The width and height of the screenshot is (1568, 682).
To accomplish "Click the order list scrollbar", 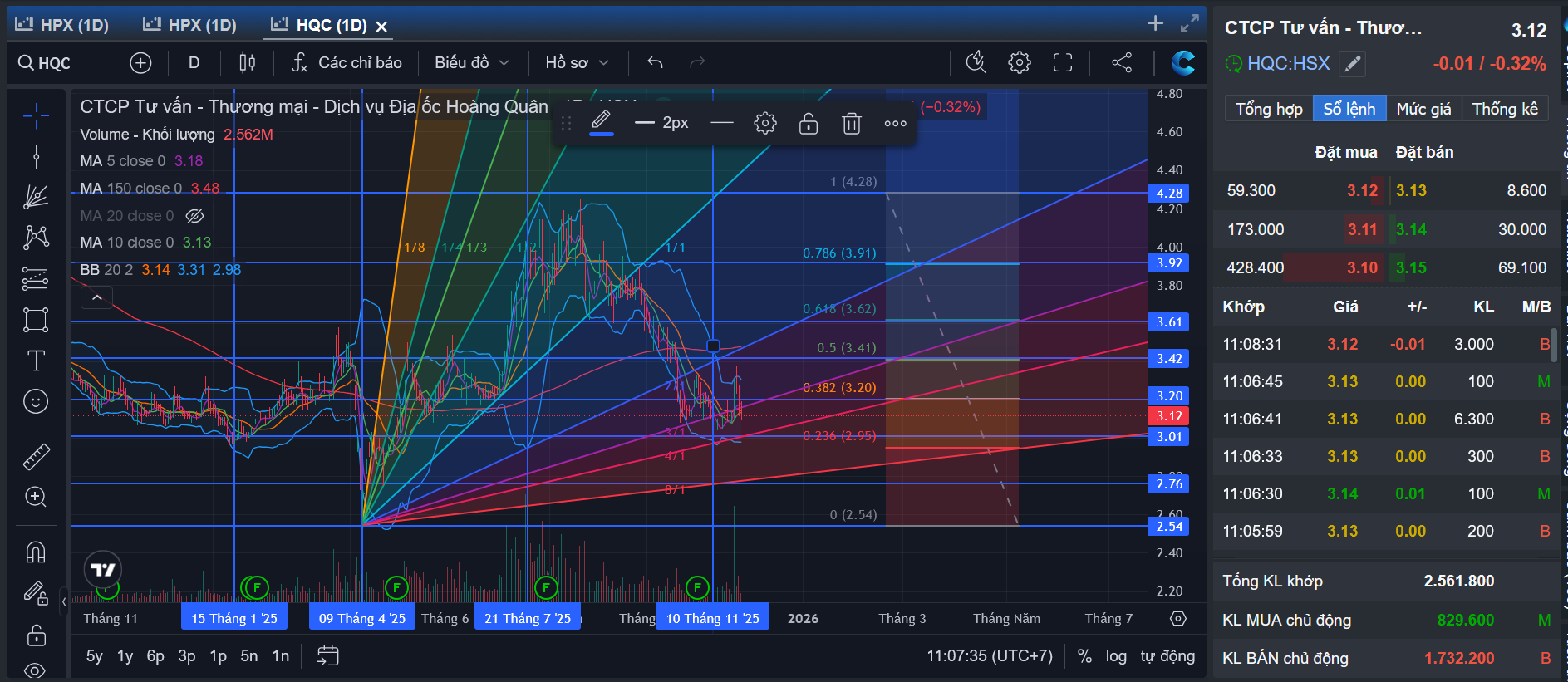I will click(x=1555, y=346).
